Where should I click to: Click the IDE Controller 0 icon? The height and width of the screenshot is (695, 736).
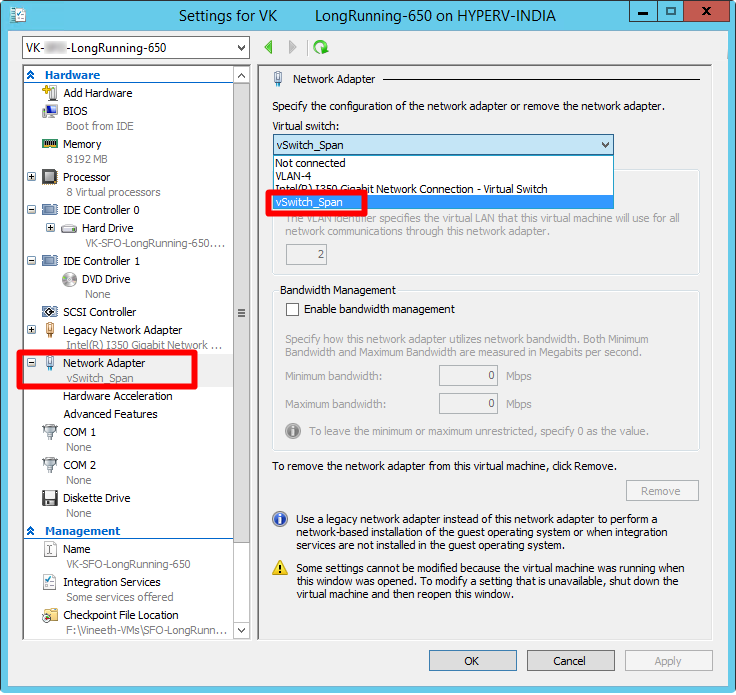[50, 210]
